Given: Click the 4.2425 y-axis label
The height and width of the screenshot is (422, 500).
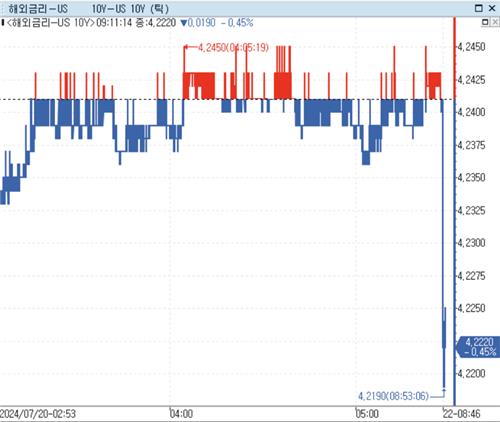Looking at the screenshot, I should (471, 80).
